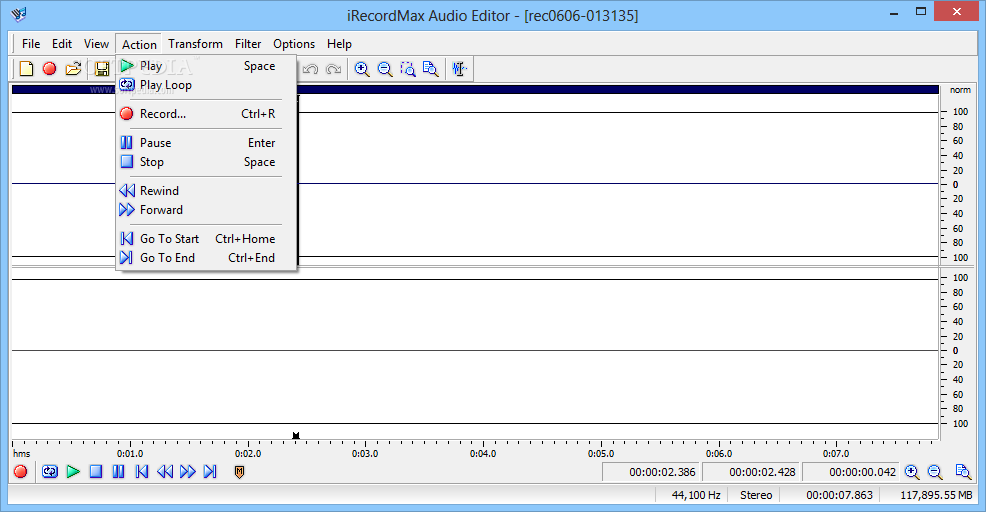
Task: Select Go To End in Action menu
Action: pos(206,257)
